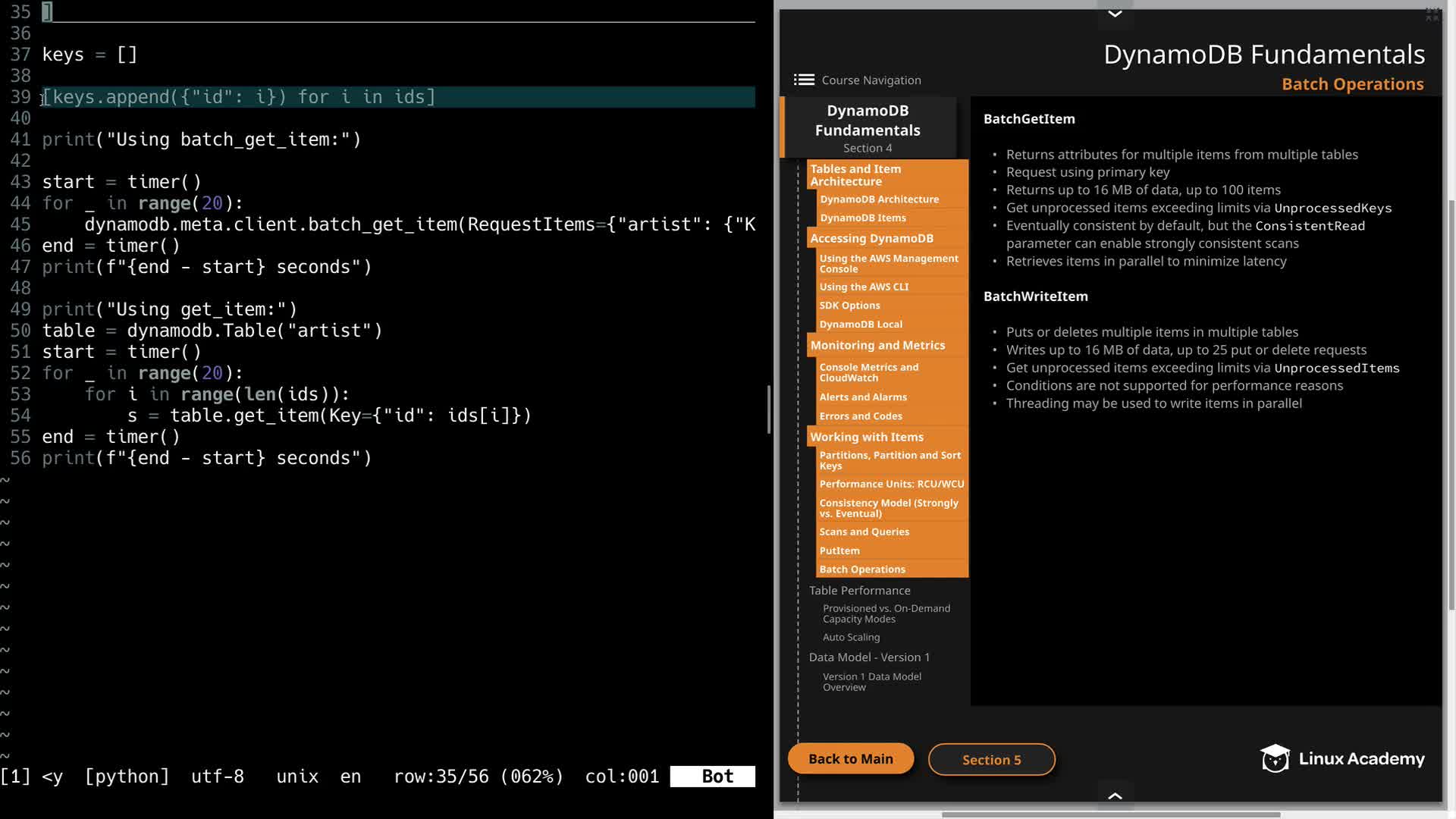This screenshot has height=819, width=1456.
Task: Collapse the panel with top chevron arrow
Action: click(1115, 13)
